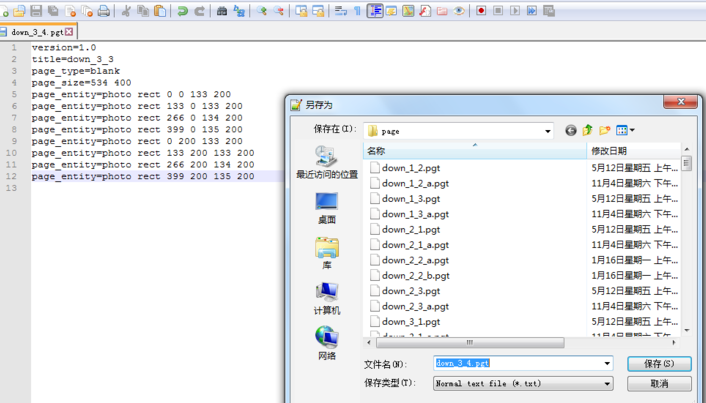Toggle the indent guide toolbar button
The height and width of the screenshot is (403, 706).
tap(375, 11)
